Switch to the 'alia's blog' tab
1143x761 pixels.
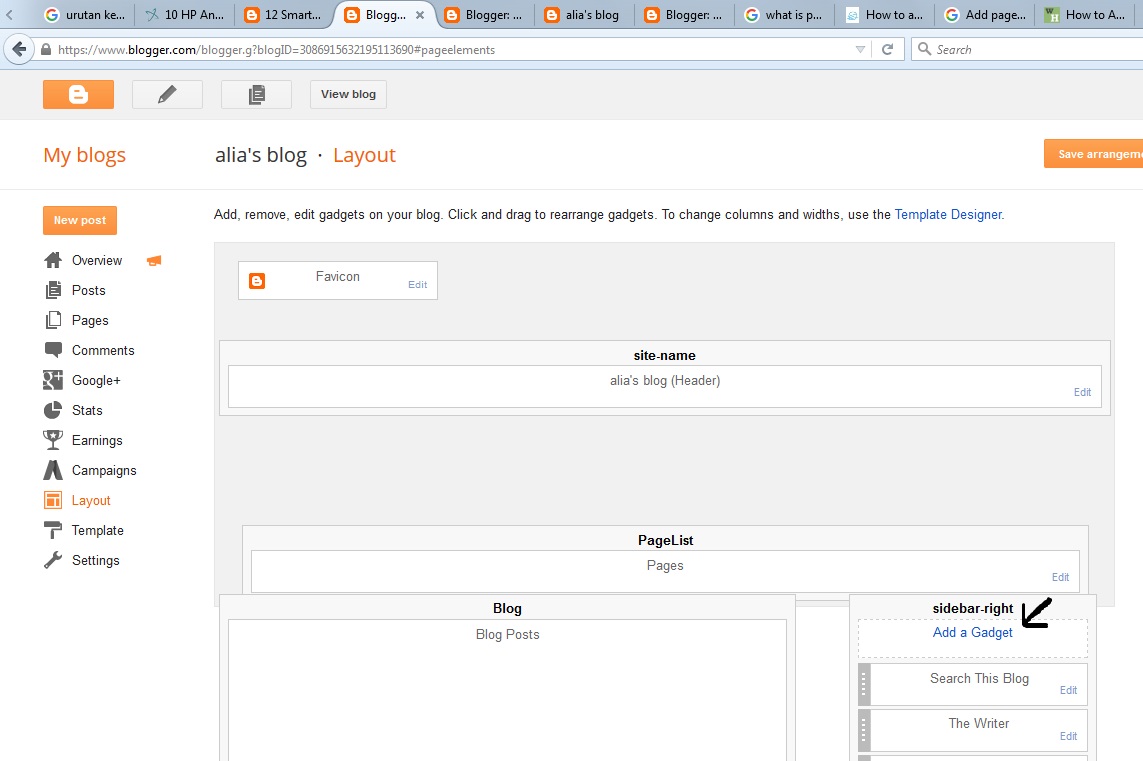coord(583,15)
